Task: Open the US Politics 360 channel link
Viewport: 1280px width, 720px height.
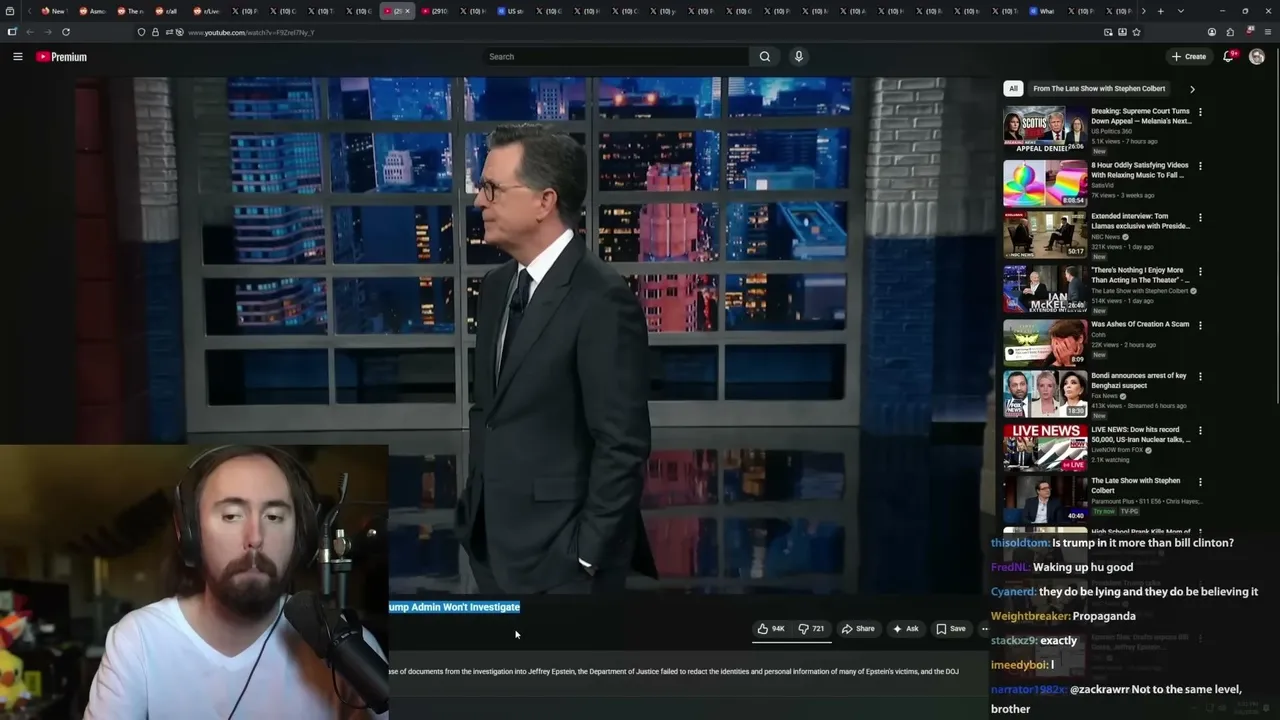Action: point(1111,131)
